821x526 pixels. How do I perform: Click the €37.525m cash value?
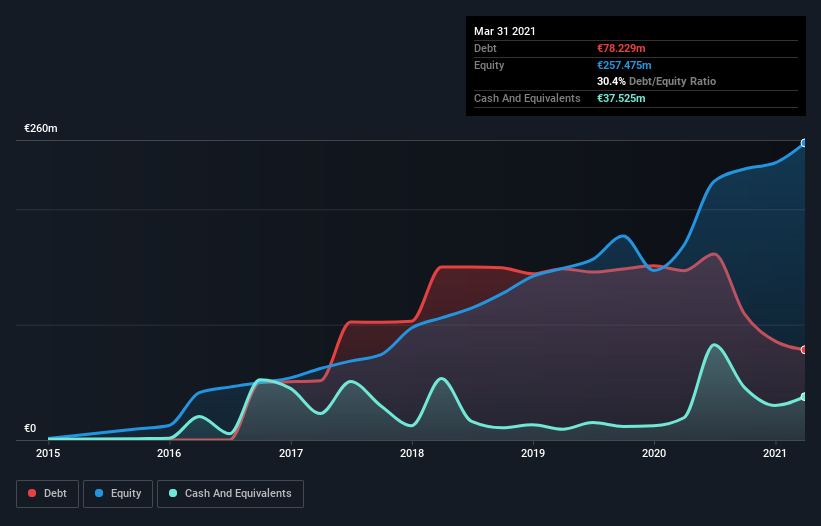[x=621, y=98]
